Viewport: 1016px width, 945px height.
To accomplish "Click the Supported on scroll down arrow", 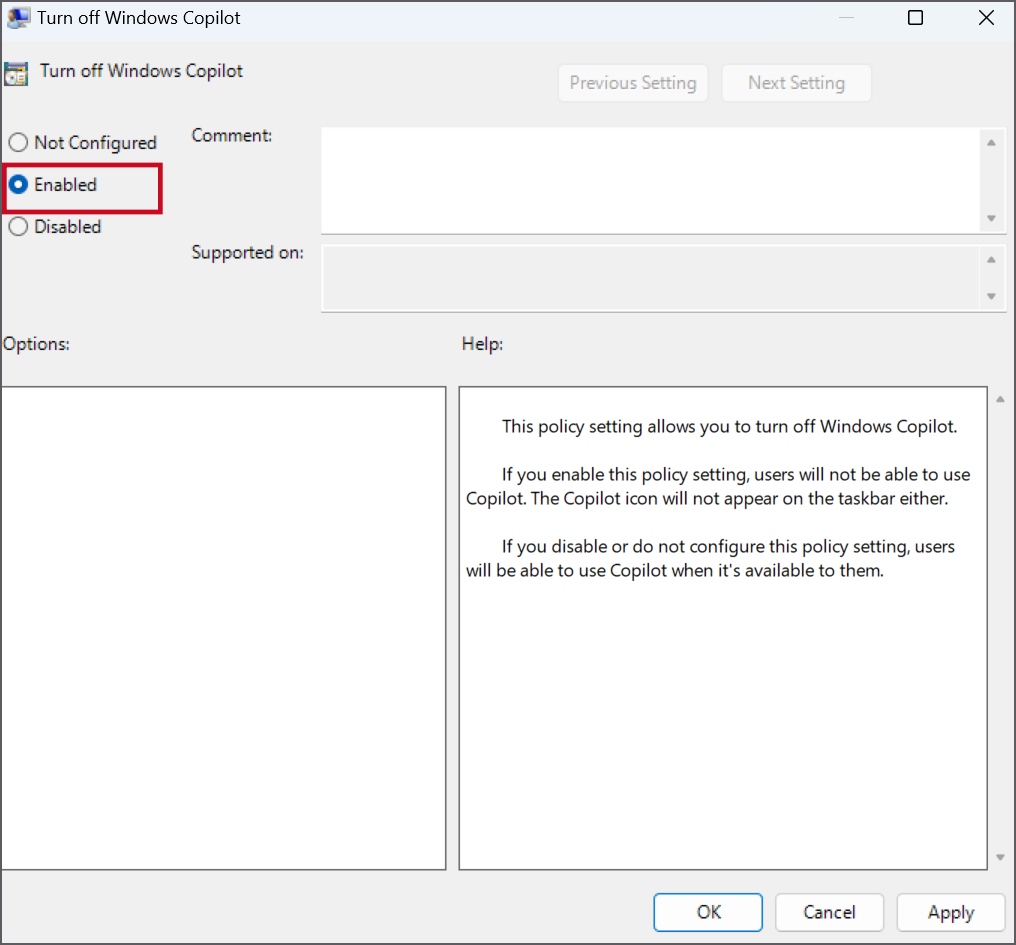I will click(991, 296).
